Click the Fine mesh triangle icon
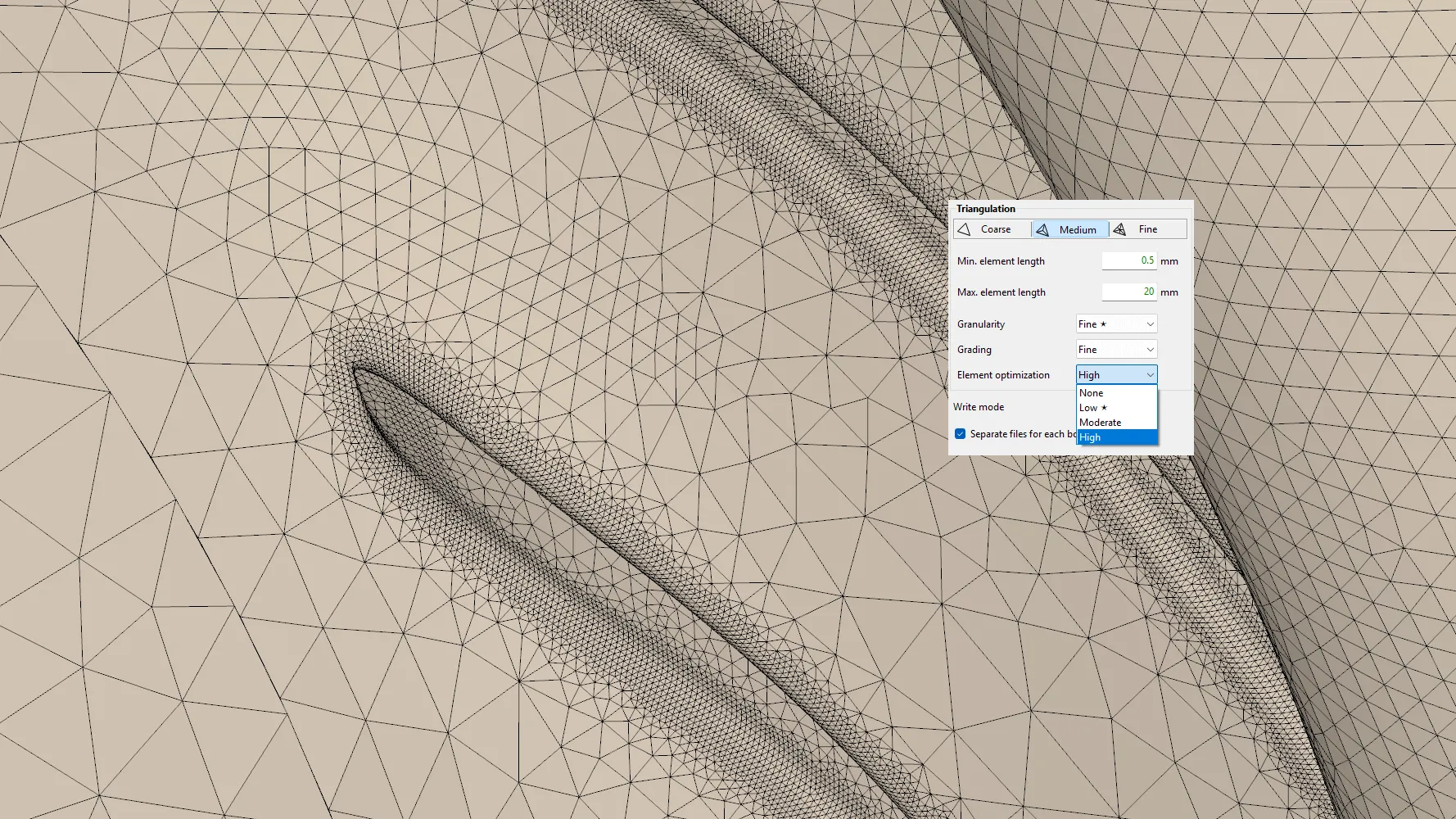1456x819 pixels. pyautogui.click(x=1119, y=229)
